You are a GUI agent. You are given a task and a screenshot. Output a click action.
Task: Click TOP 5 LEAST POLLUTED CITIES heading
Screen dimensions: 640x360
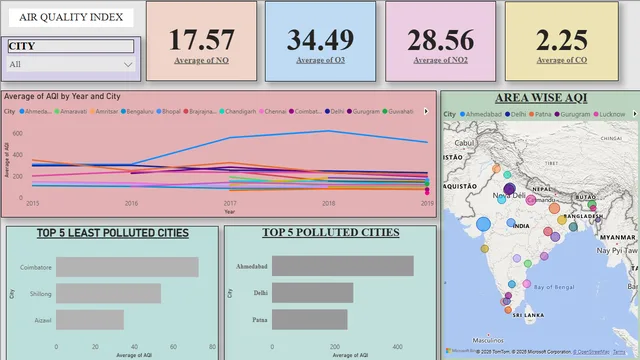tap(113, 233)
